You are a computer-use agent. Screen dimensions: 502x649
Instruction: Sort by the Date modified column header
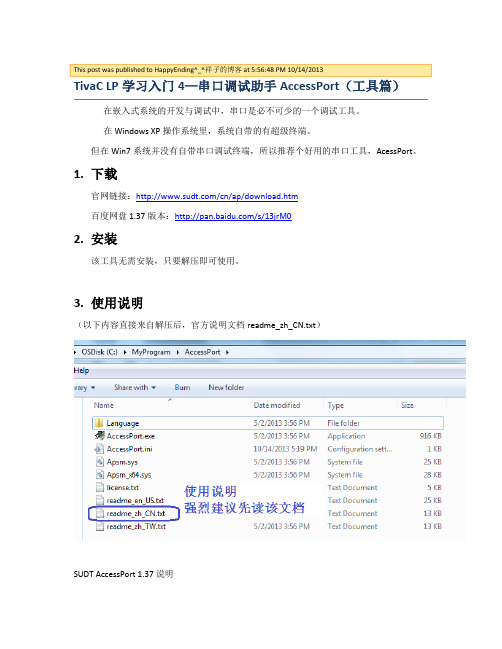coord(277,405)
